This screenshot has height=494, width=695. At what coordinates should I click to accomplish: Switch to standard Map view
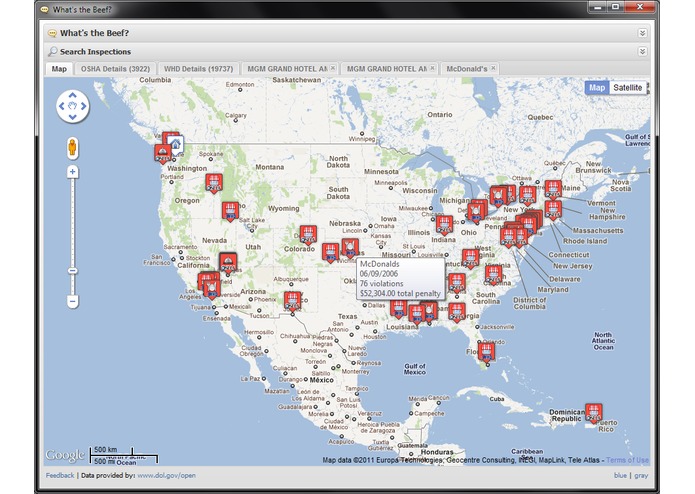597,88
